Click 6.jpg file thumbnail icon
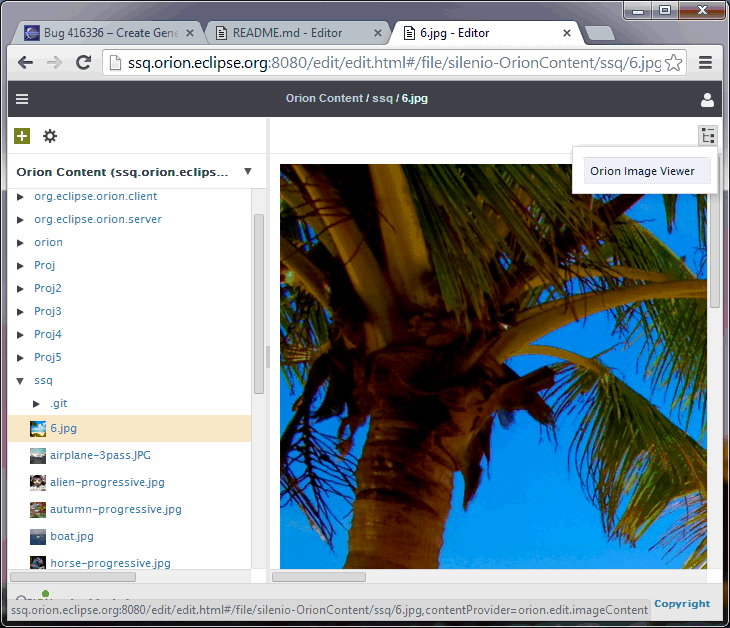 coord(38,429)
